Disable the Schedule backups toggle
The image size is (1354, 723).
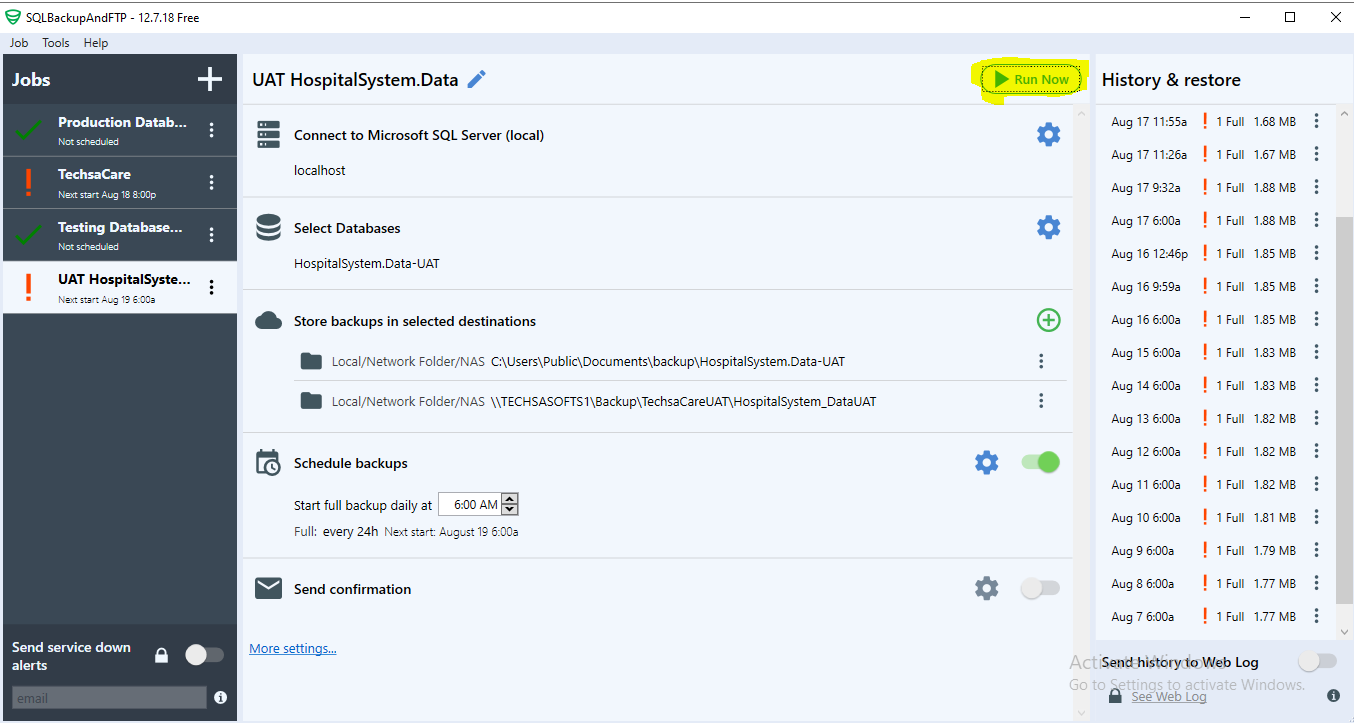point(1040,462)
